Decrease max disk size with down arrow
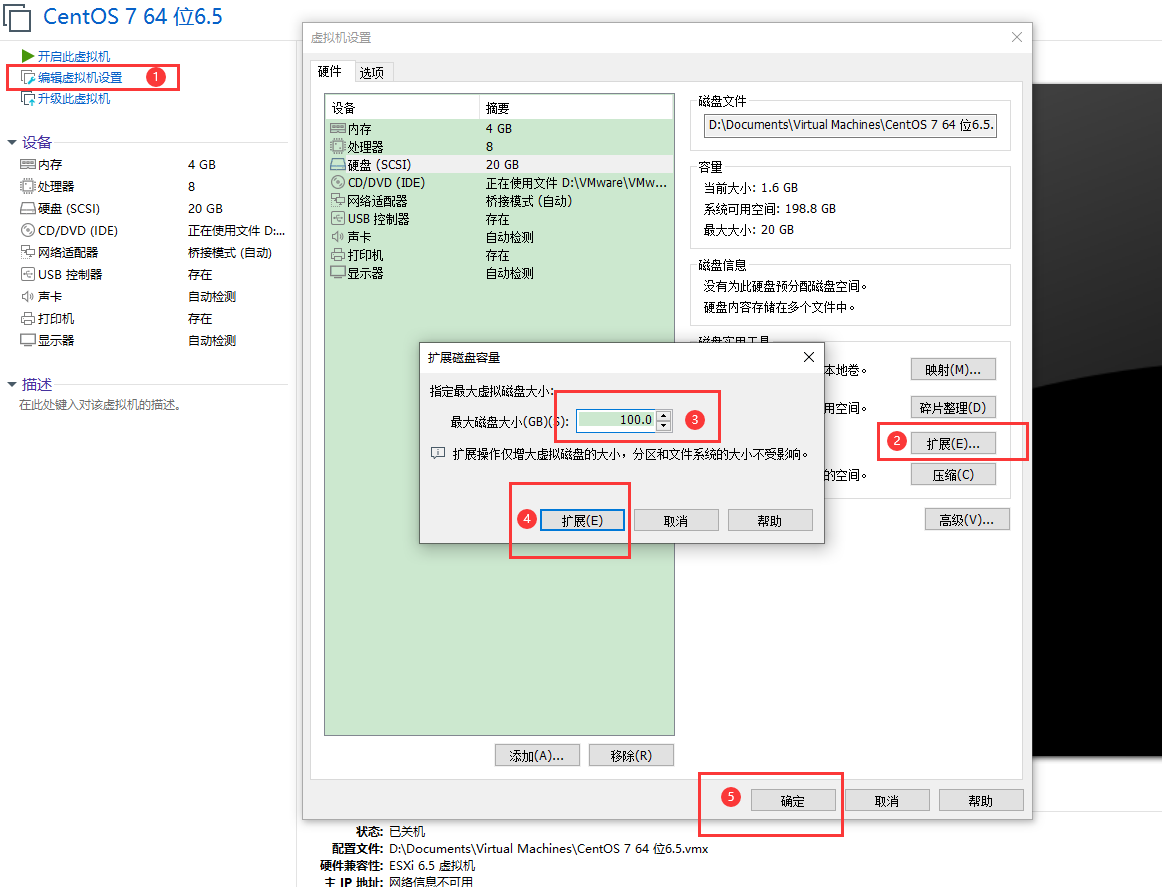The height and width of the screenshot is (887, 1162). click(664, 425)
